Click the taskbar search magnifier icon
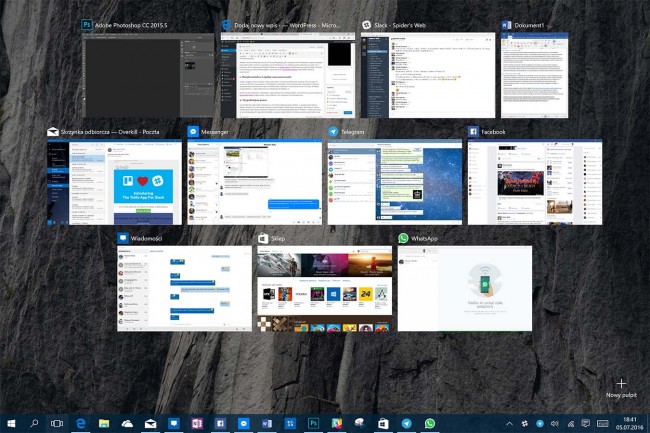650x433 pixels. (34, 423)
